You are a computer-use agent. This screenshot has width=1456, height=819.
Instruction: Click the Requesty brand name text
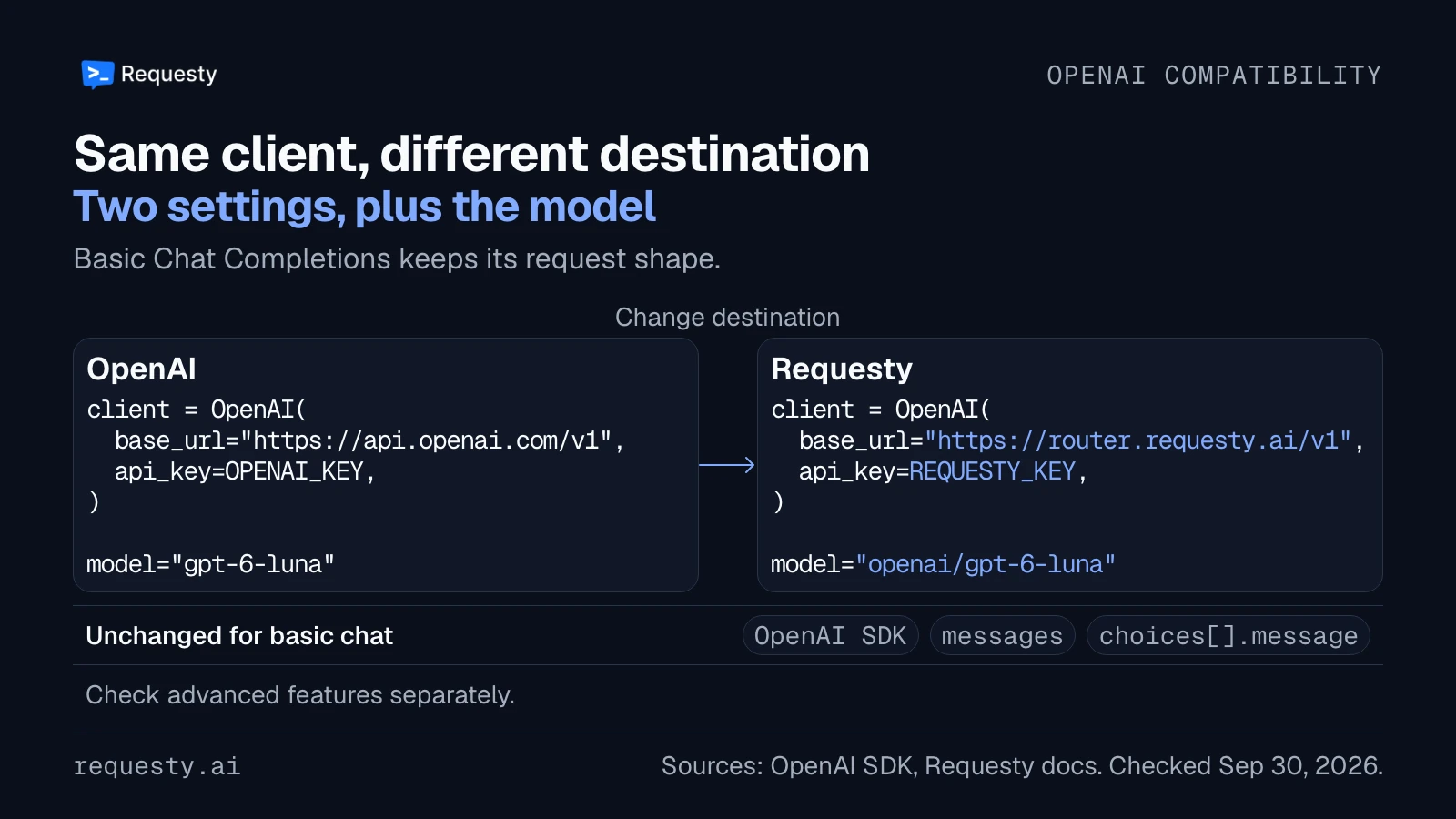[x=168, y=75]
